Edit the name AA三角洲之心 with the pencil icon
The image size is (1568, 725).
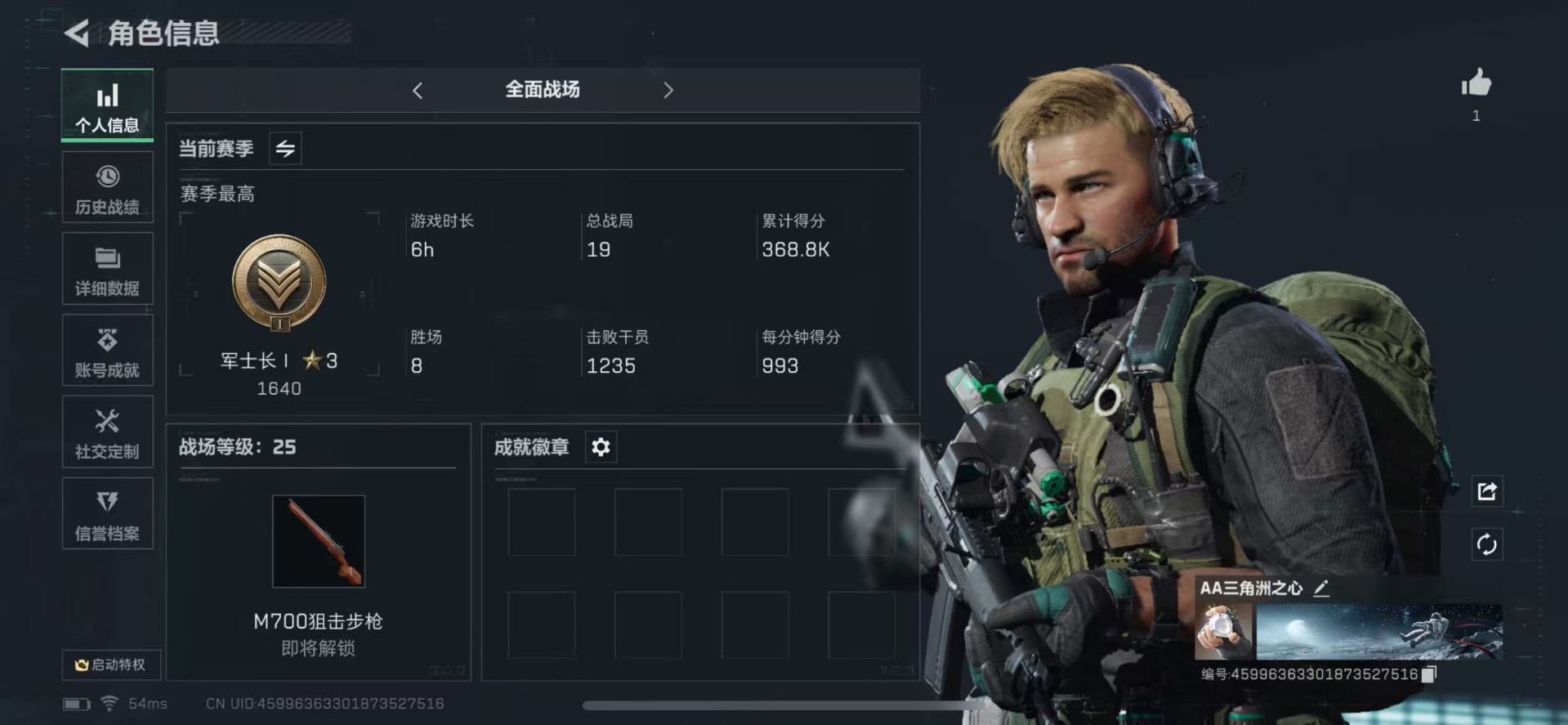1321,588
